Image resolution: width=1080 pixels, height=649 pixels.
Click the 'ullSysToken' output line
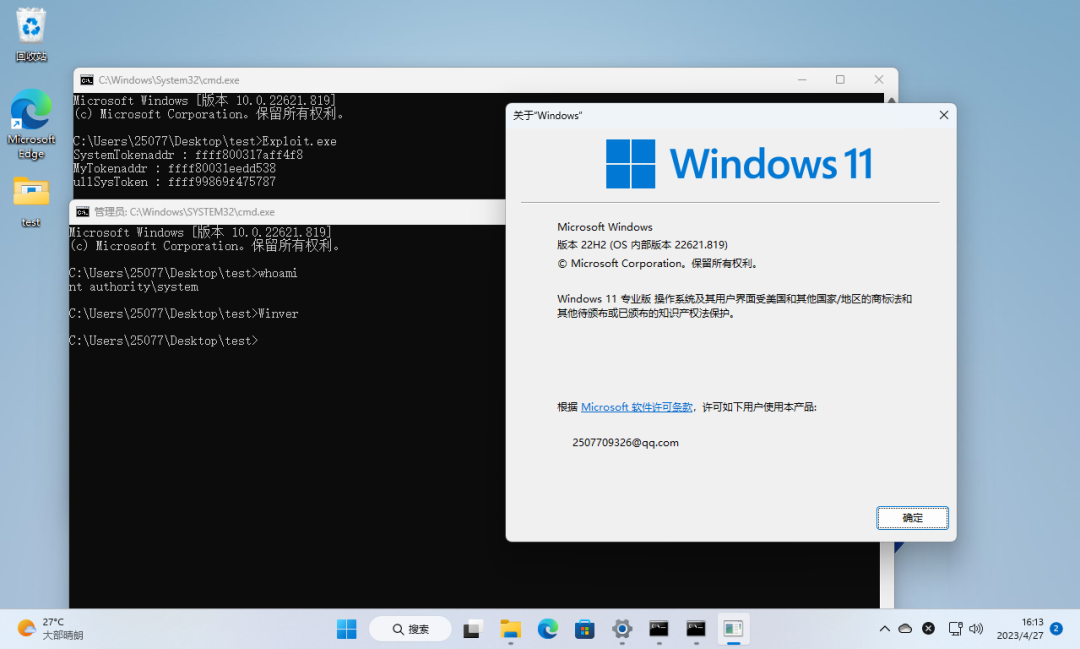174,182
